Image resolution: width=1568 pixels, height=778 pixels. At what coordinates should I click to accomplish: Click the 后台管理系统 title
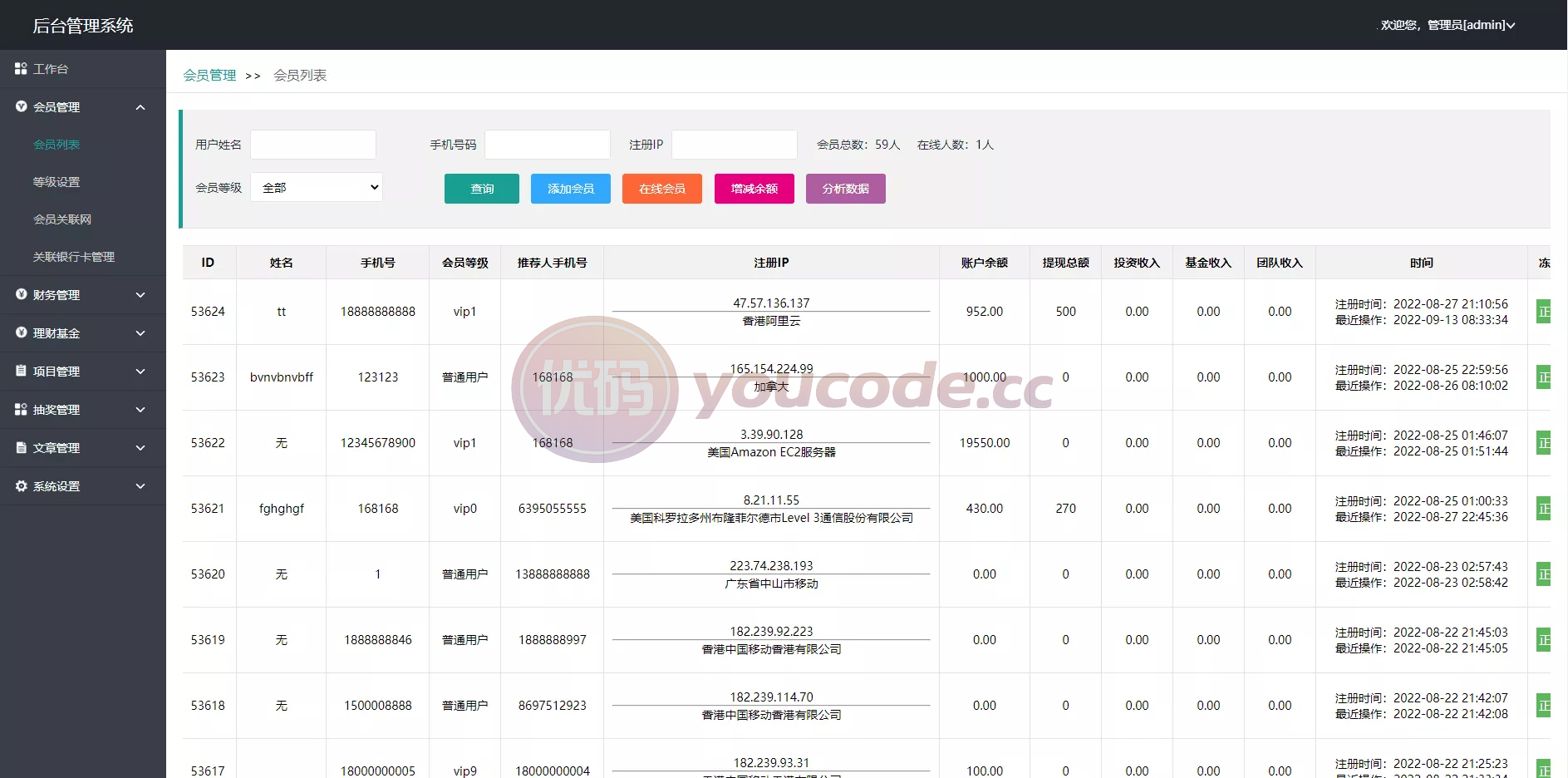83,26
